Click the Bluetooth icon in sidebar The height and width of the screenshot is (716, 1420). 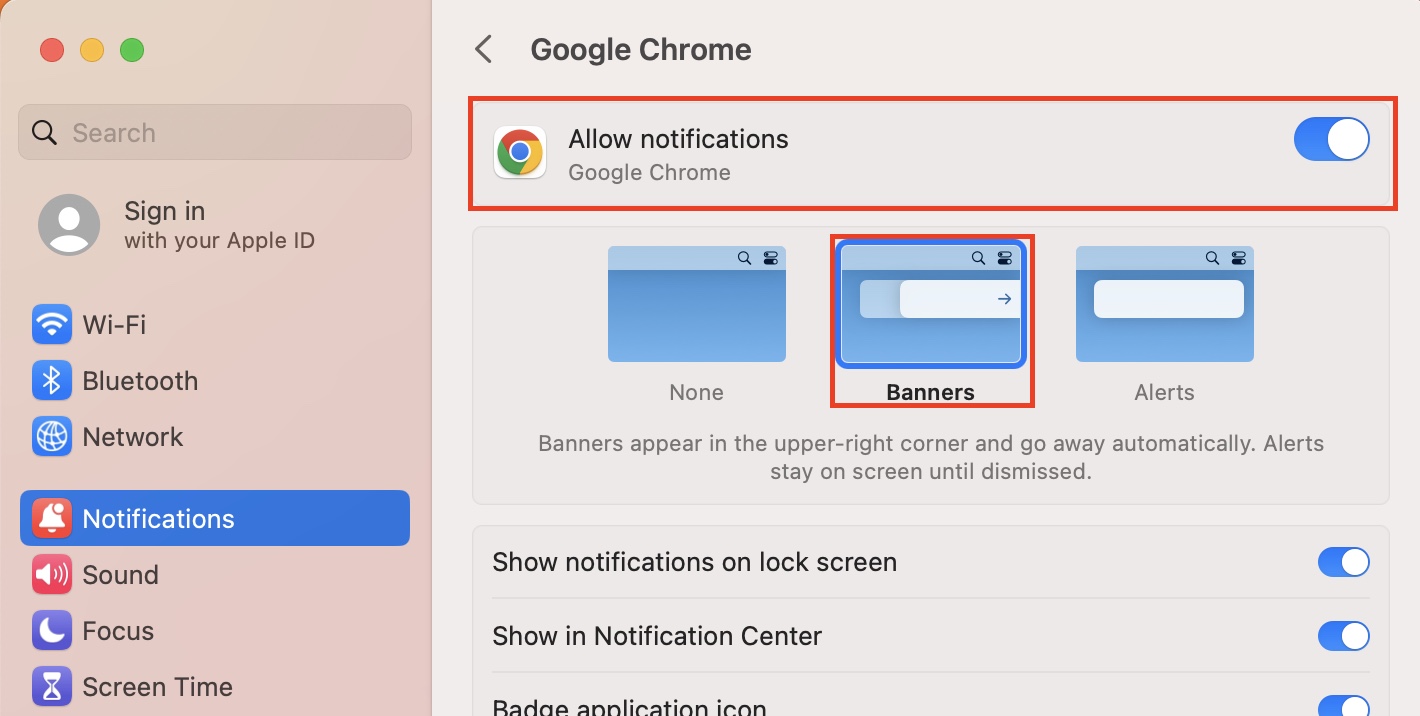pos(51,381)
